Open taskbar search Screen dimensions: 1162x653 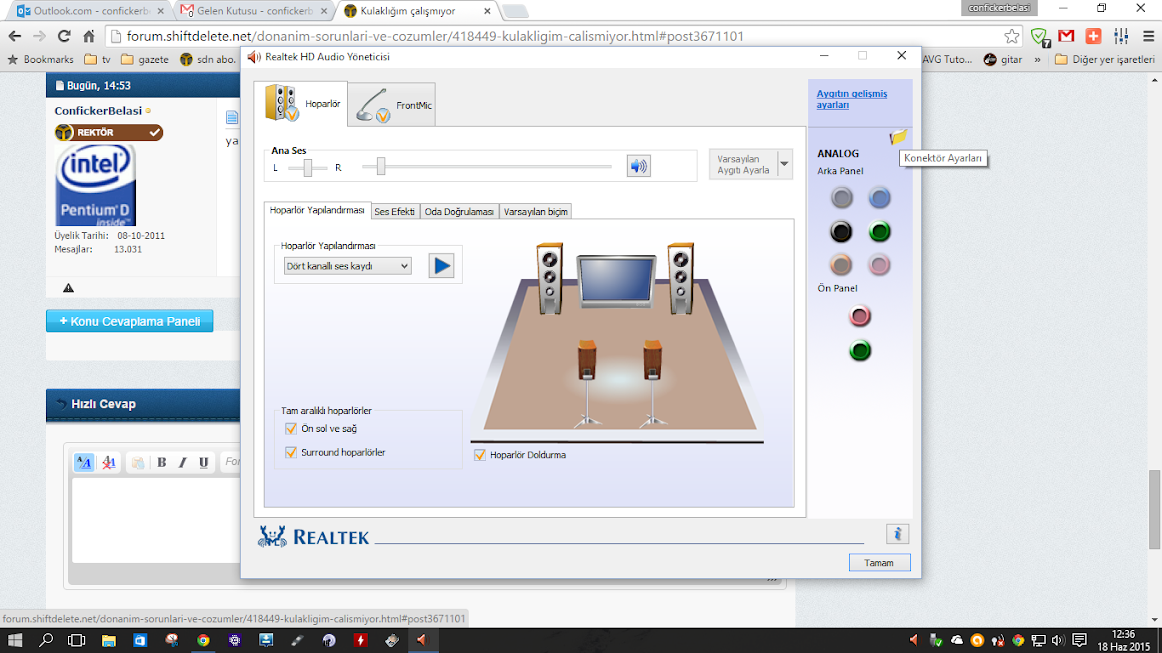pyautogui.click(x=46, y=640)
